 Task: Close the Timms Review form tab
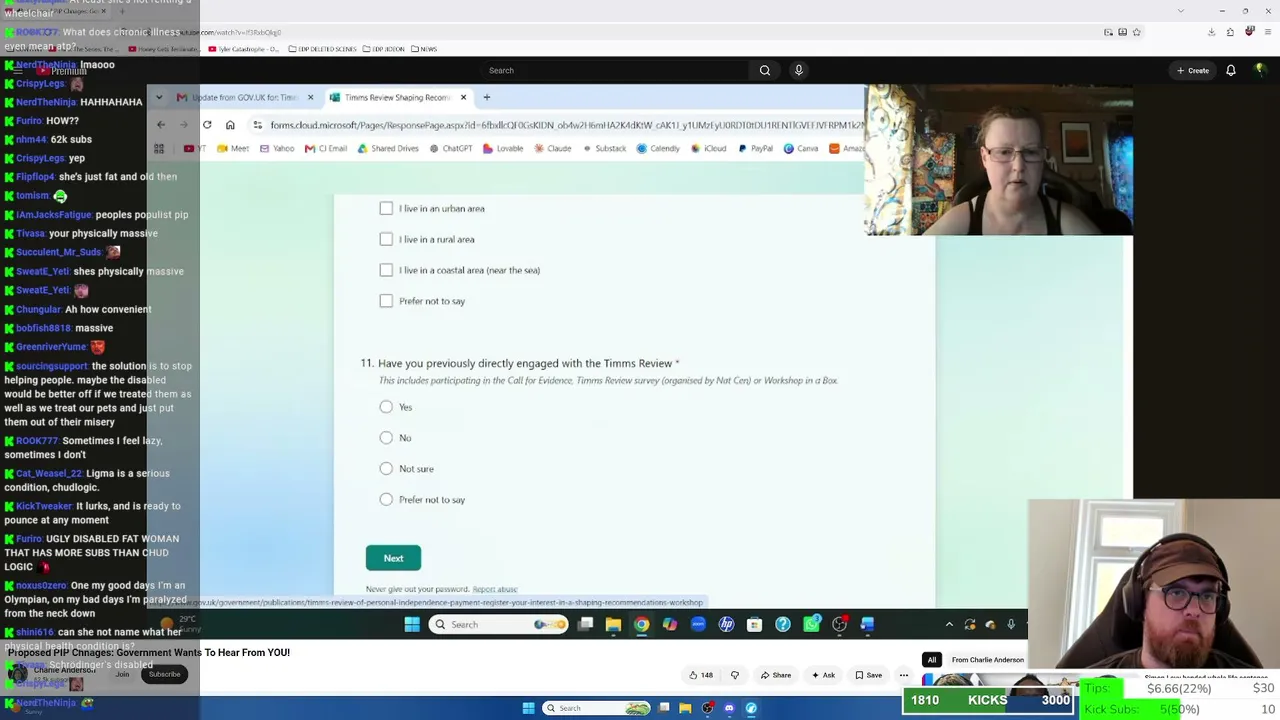[463, 97]
